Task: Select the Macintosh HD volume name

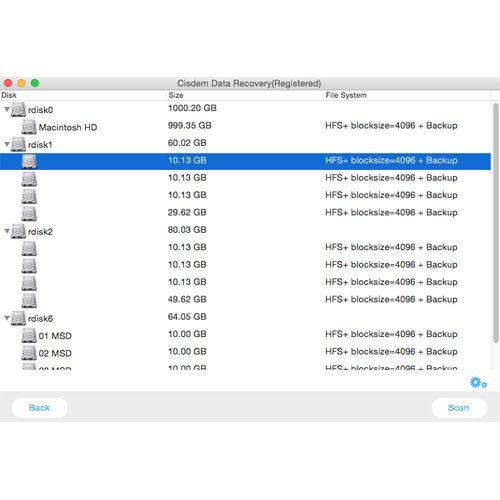Action: (68, 127)
